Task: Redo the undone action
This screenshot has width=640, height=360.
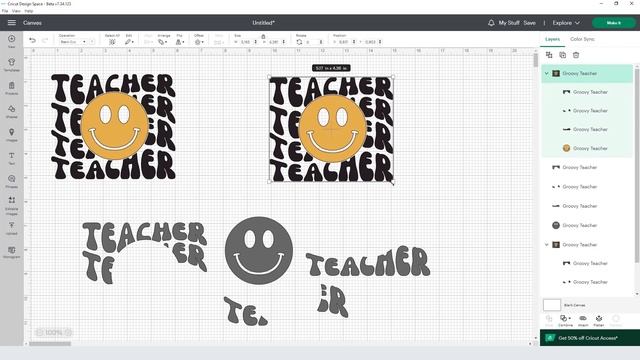Action: (45, 40)
